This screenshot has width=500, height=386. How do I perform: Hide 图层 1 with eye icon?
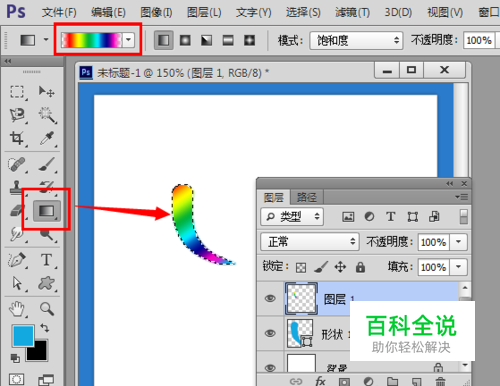click(270, 298)
